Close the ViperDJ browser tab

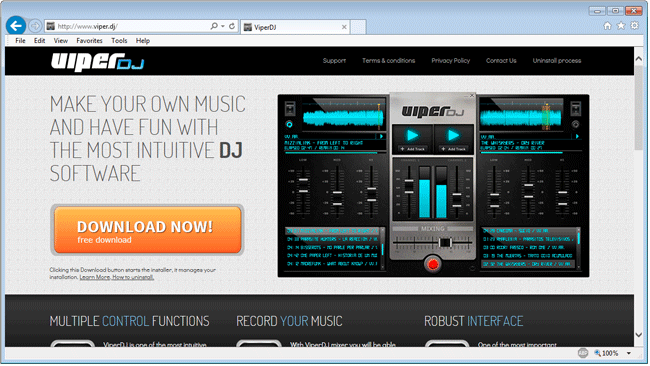pos(344,27)
